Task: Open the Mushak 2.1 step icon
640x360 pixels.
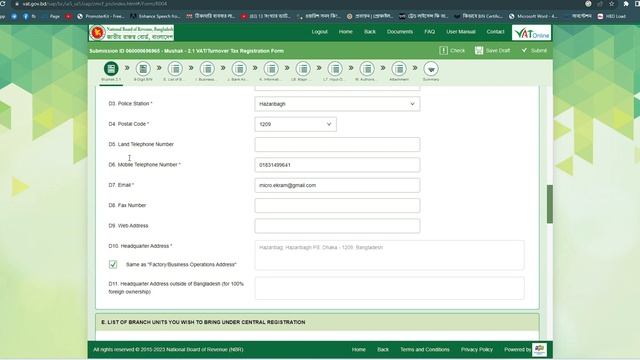Action: pyautogui.click(x=111, y=69)
